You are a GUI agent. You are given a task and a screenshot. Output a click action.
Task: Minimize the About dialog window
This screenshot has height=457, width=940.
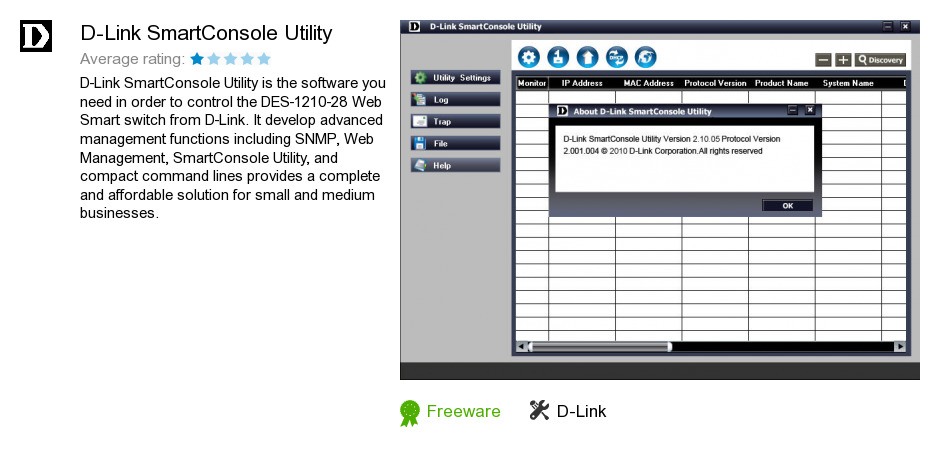(793, 110)
